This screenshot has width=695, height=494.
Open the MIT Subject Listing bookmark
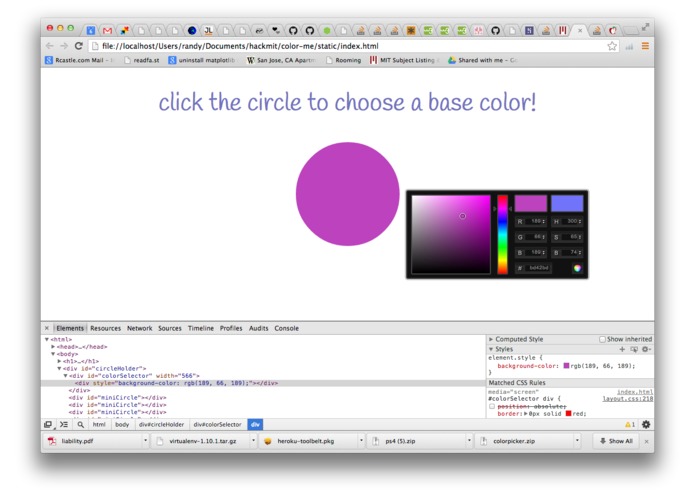[404, 60]
